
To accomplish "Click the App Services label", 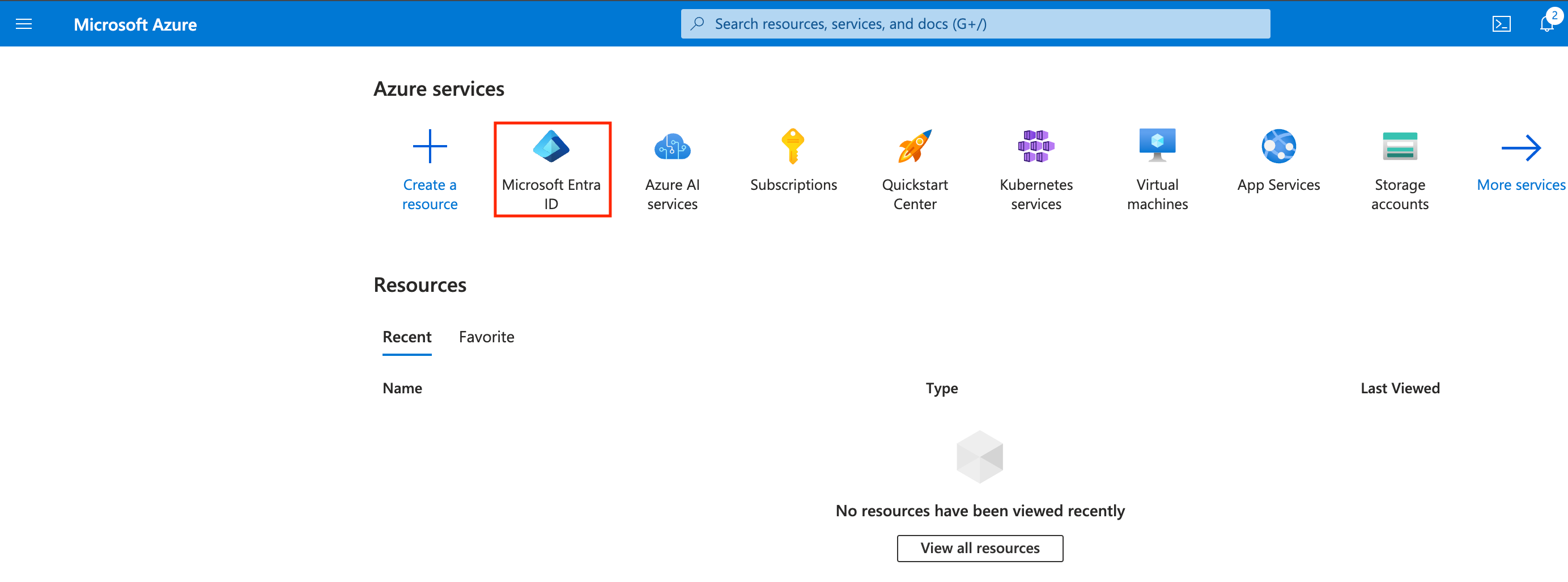I will [x=1278, y=185].
